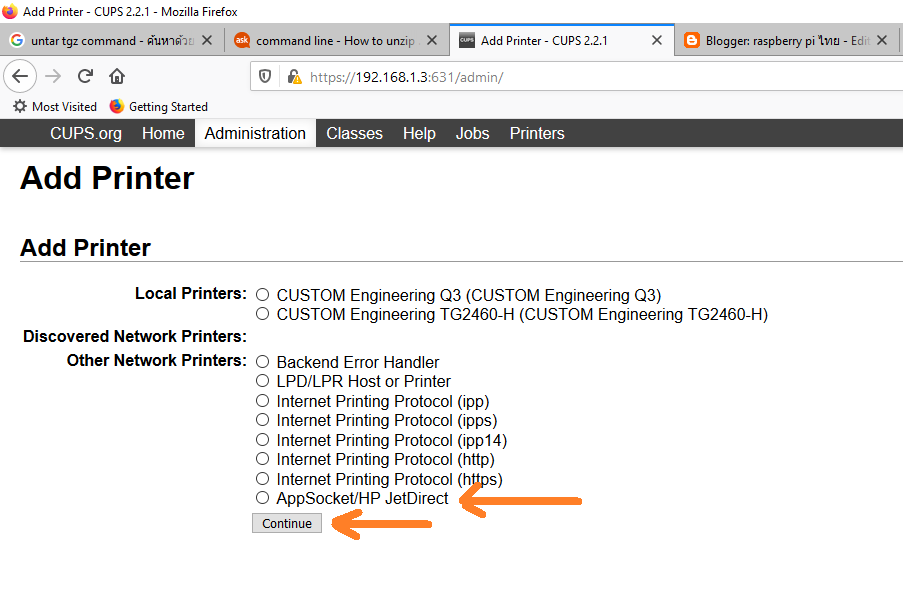Click the address bar URL field
The height and width of the screenshot is (601, 903).
tap(450, 76)
